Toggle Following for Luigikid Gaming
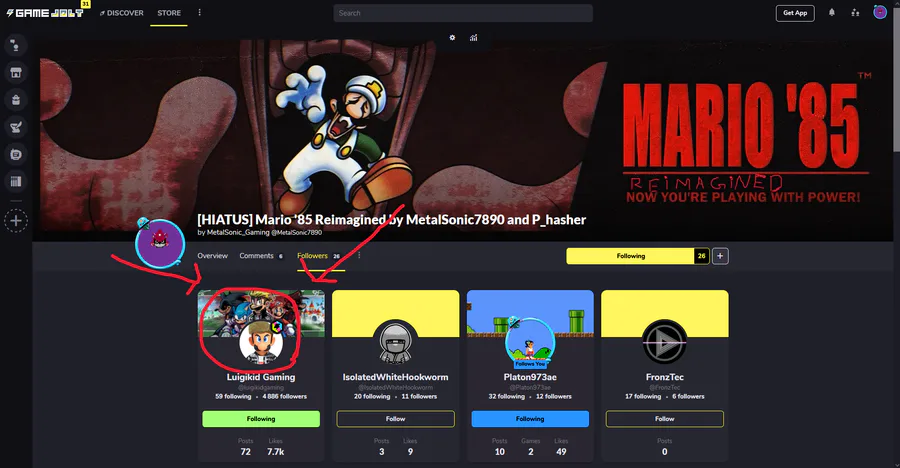Screen dimensions: 900x468 (261, 419)
